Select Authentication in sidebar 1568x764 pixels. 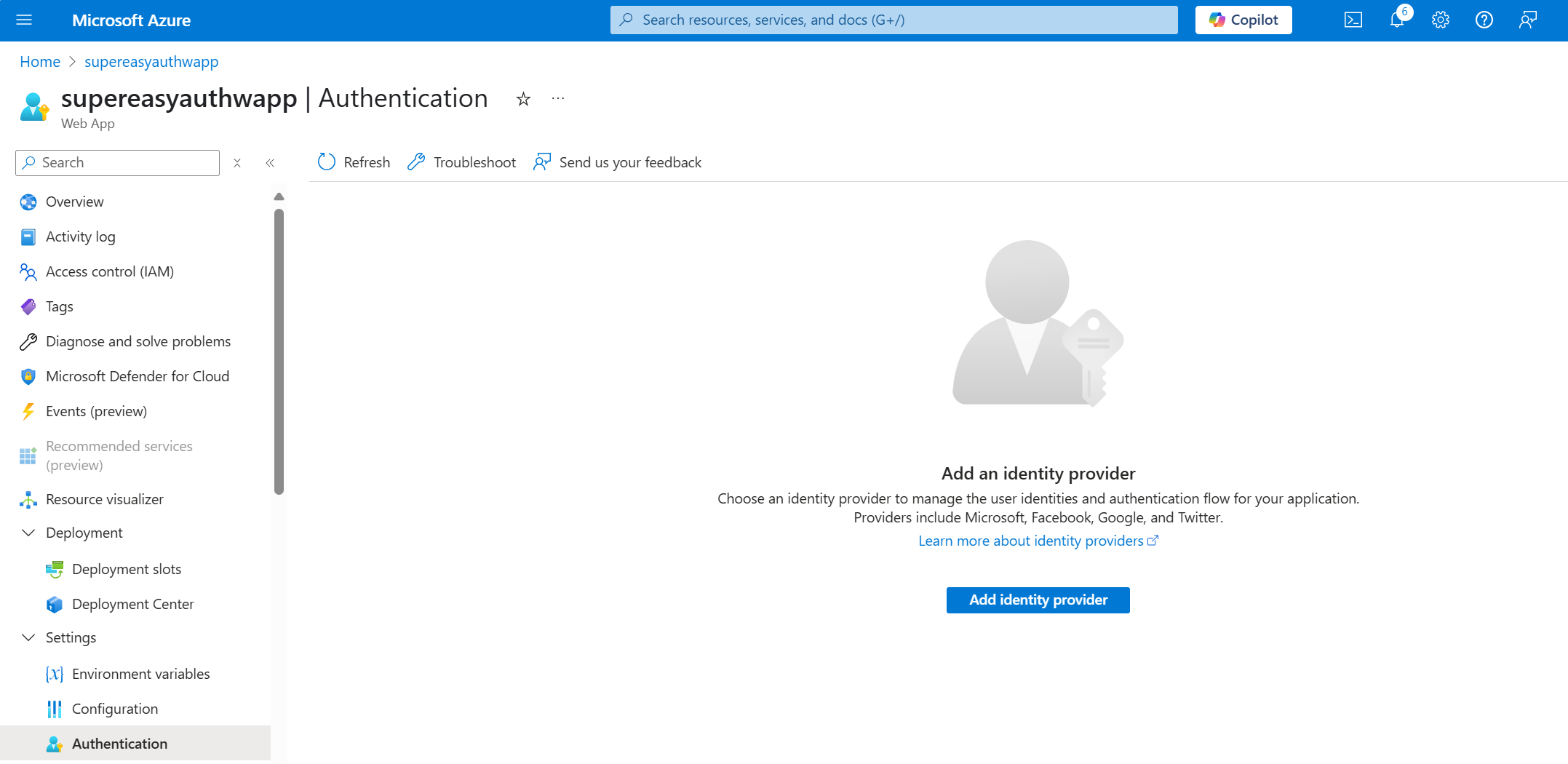[135, 744]
